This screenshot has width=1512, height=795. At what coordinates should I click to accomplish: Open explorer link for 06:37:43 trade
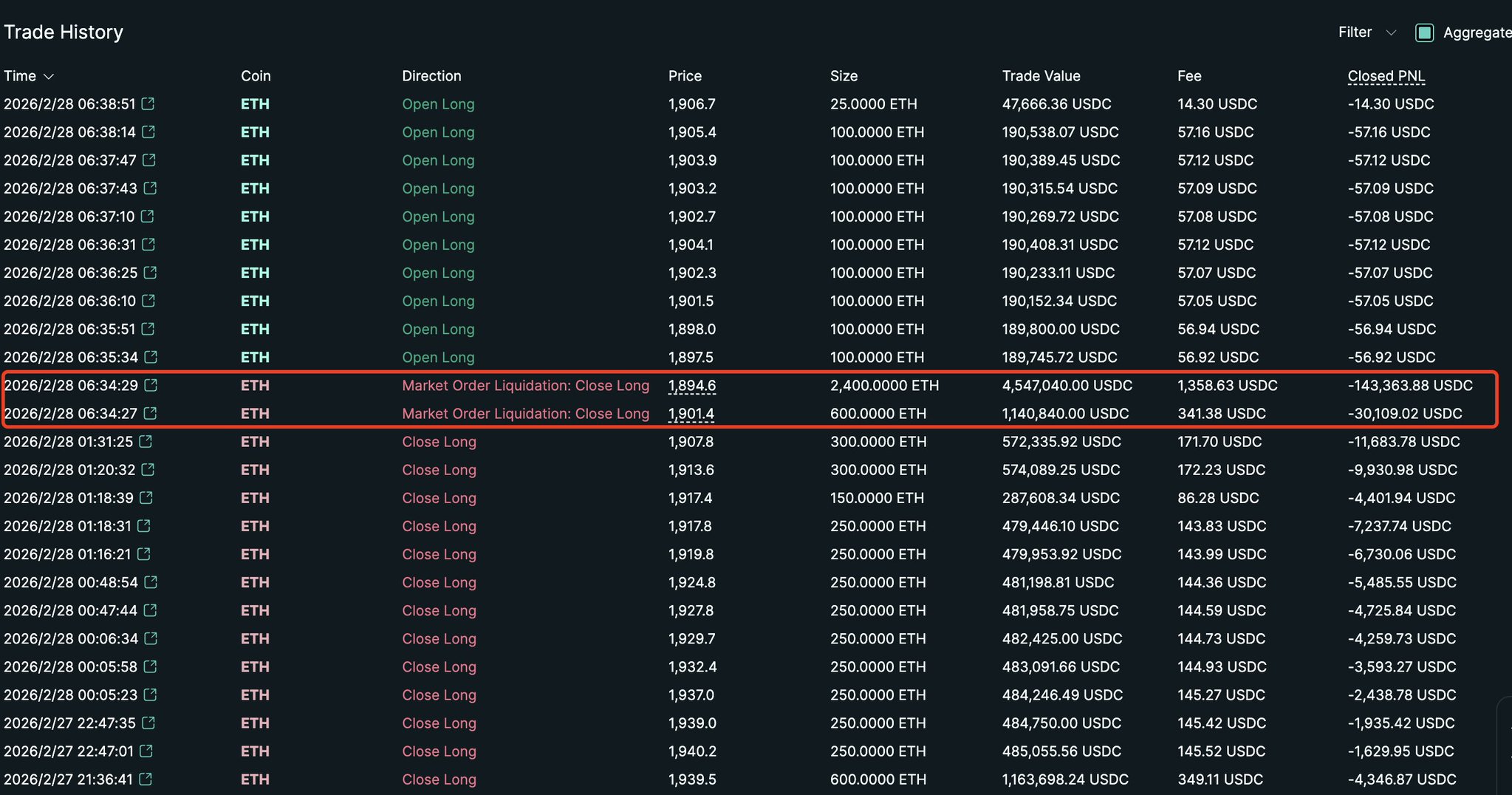click(150, 188)
